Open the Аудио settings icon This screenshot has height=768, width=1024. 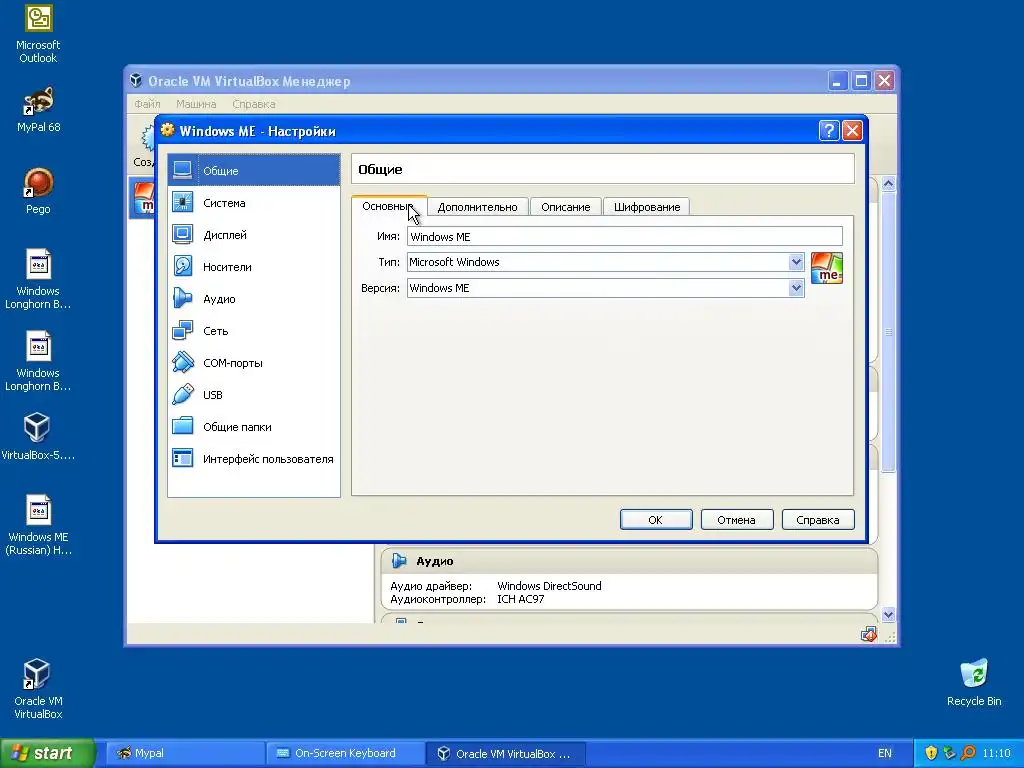click(x=183, y=298)
